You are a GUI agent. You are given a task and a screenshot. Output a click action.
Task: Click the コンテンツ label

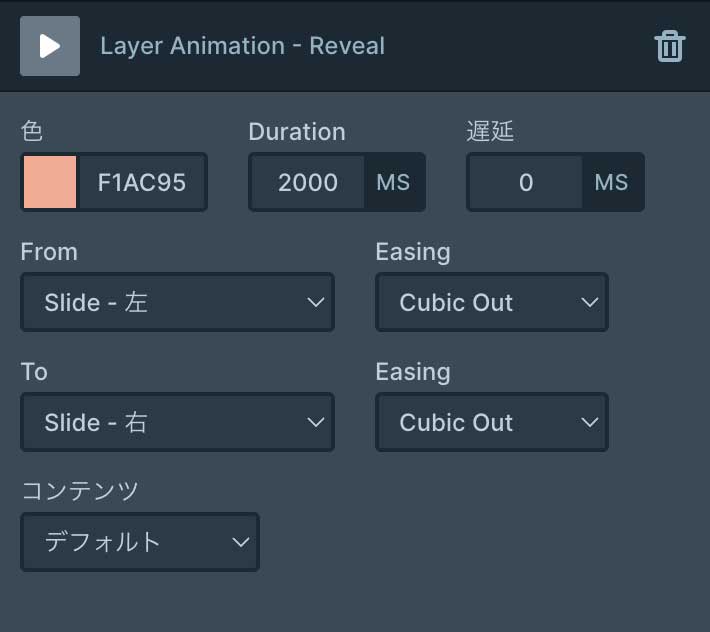point(80,491)
